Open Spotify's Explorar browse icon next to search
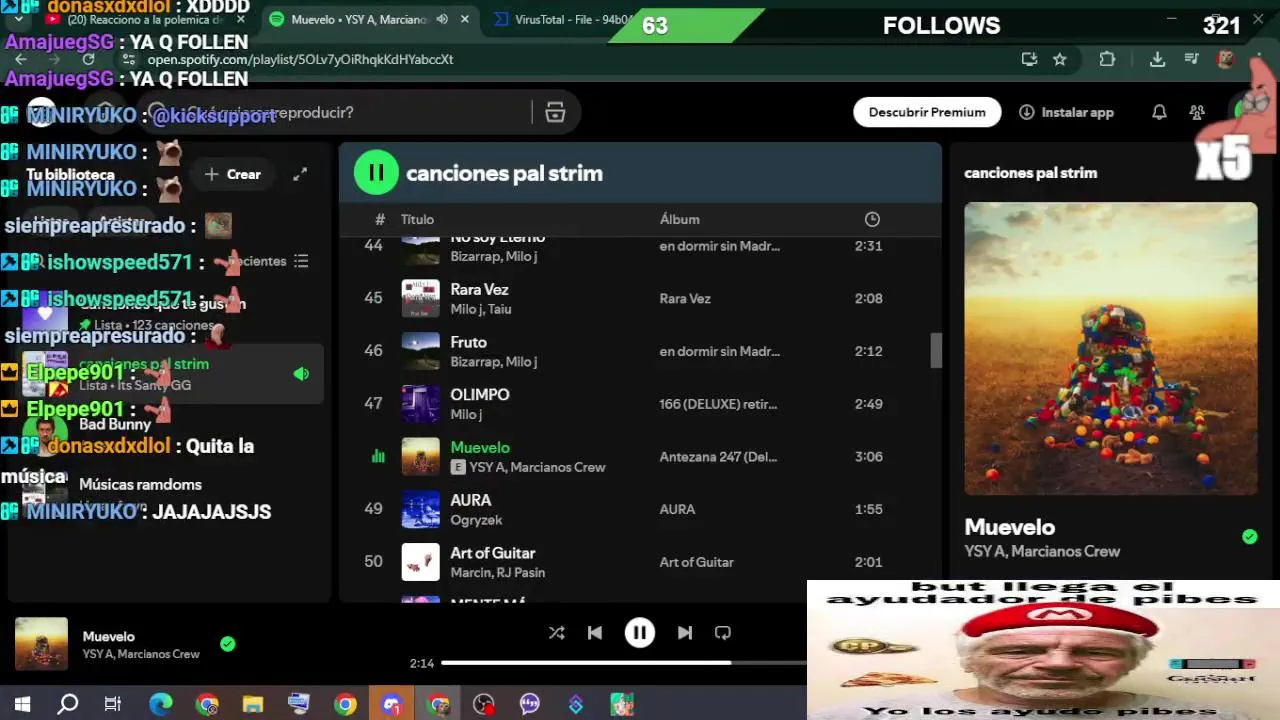Screen dimensions: 1280x720 pyautogui.click(x=555, y=112)
